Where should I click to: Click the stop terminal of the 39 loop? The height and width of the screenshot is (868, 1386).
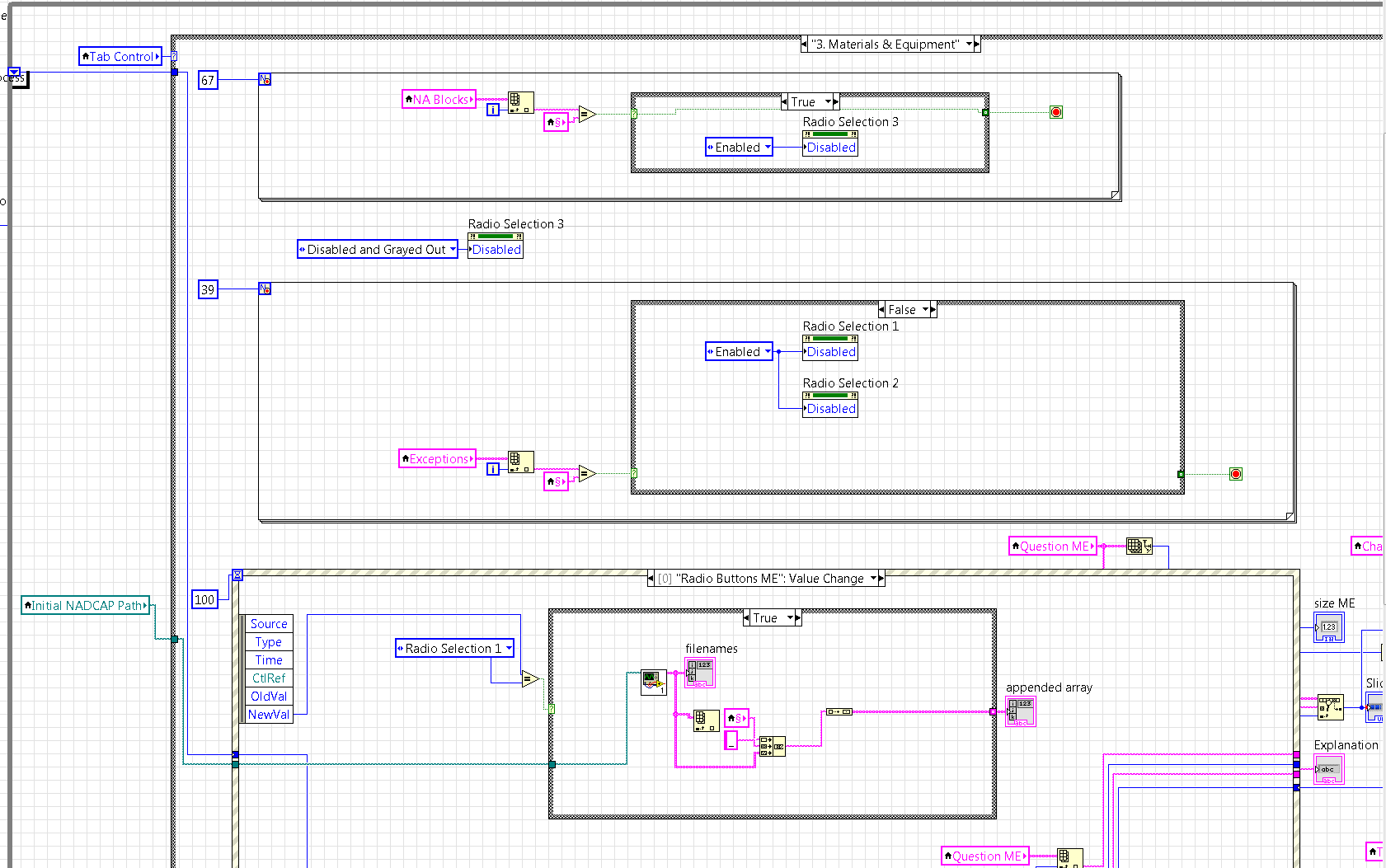[x=1236, y=474]
